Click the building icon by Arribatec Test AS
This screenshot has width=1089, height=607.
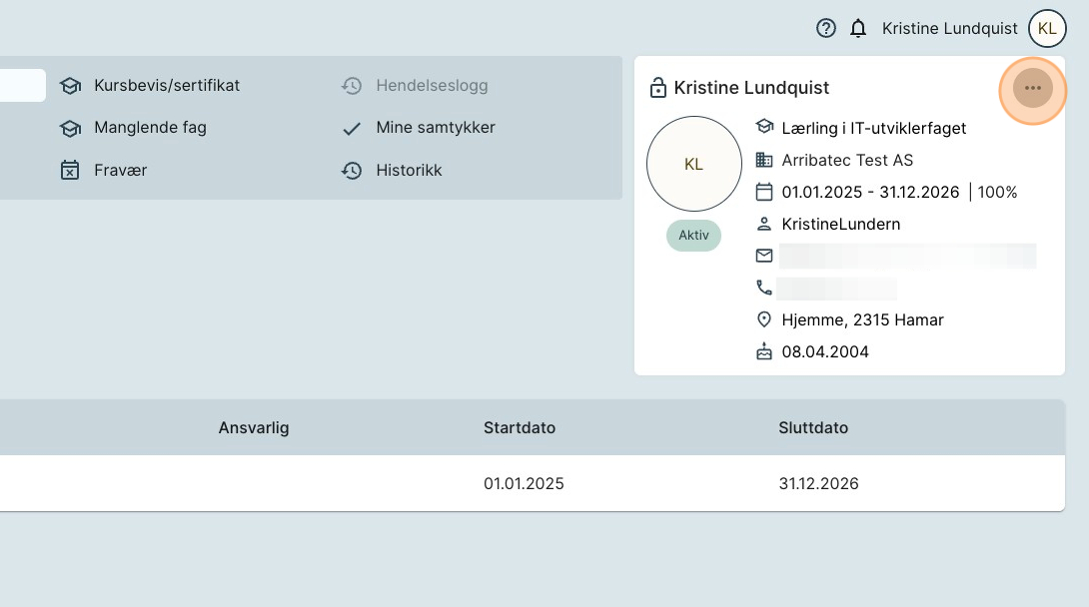coord(764,160)
